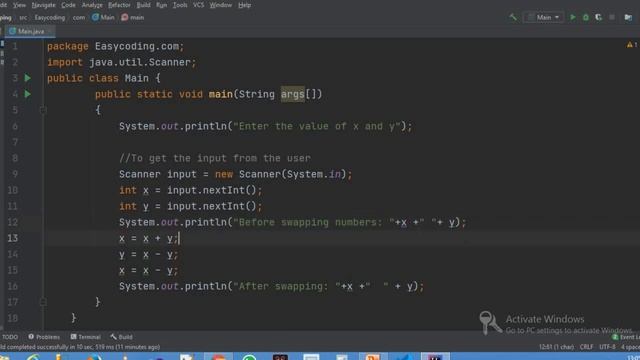Click line number 13 in the gutter
Viewport: 640px width, 360px height.
tap(13, 238)
